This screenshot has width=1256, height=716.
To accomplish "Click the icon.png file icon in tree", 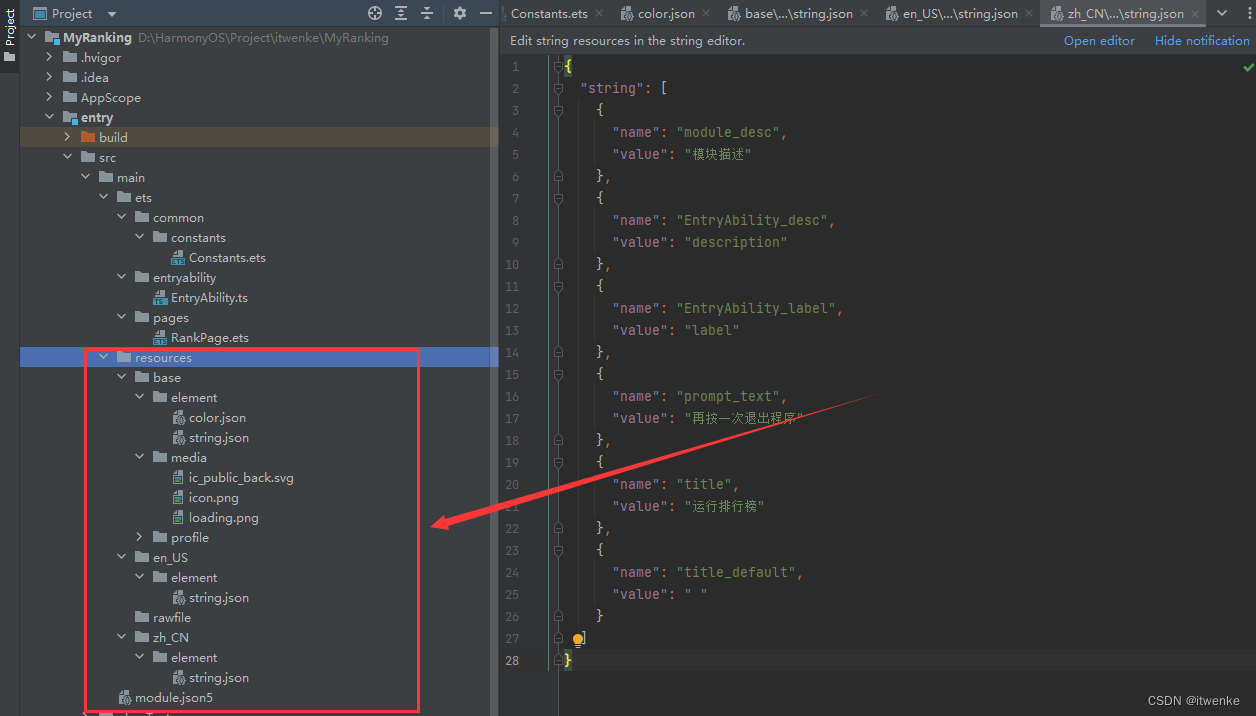I will (178, 498).
